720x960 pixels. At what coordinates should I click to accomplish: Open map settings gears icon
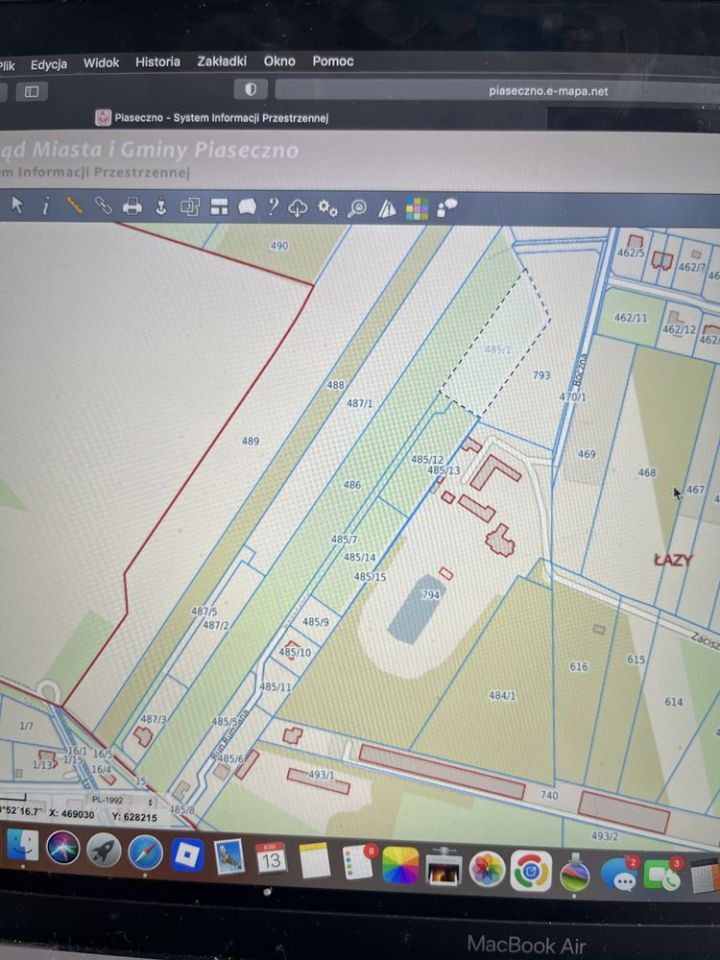(327, 209)
